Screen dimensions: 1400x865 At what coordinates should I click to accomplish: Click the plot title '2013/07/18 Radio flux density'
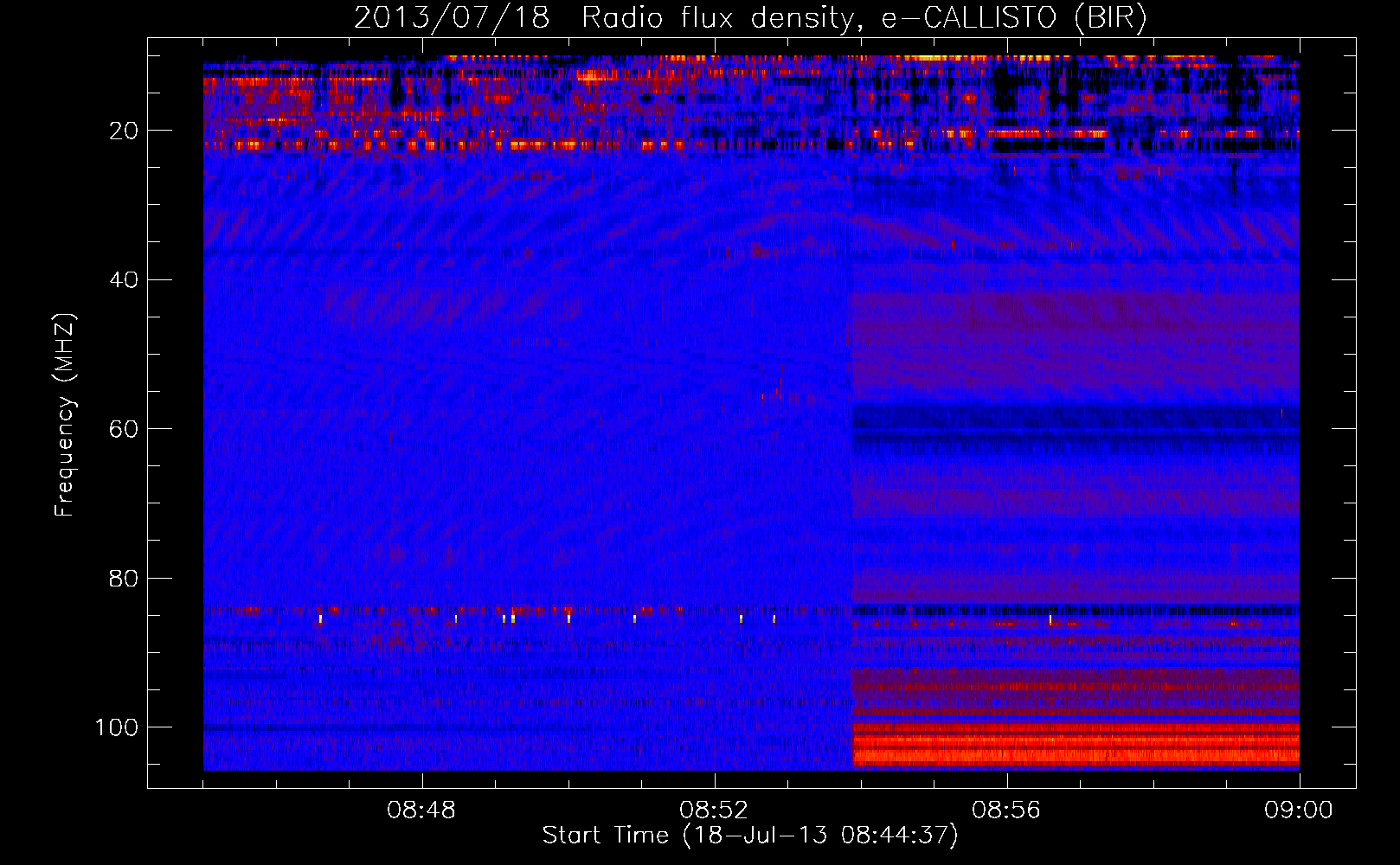click(x=603, y=18)
